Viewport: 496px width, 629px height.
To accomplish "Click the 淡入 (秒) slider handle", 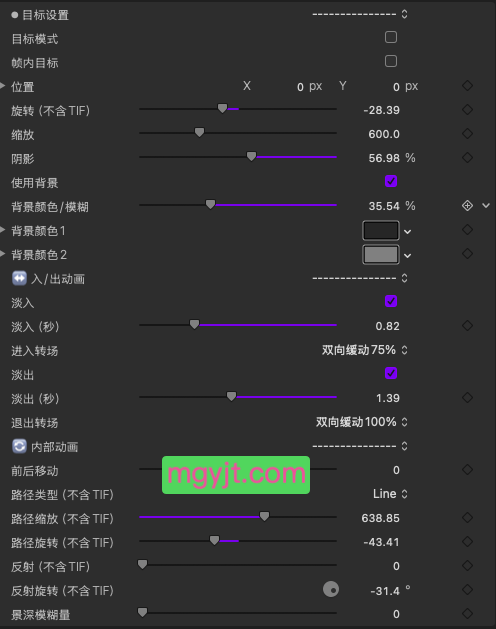I will click(x=194, y=325).
